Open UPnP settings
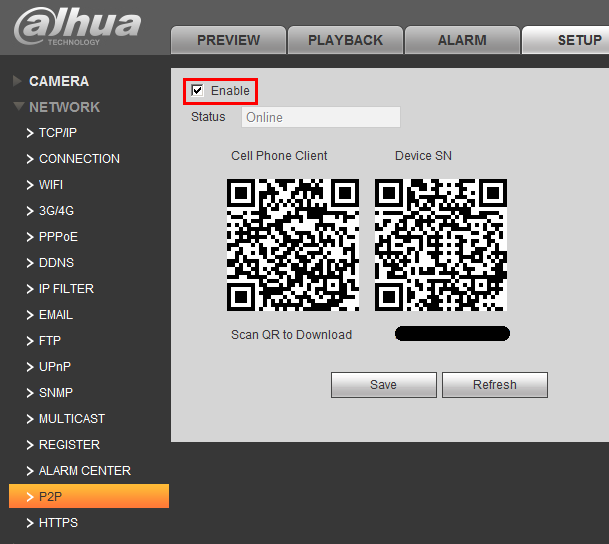The width and height of the screenshot is (609, 544). tap(55, 367)
